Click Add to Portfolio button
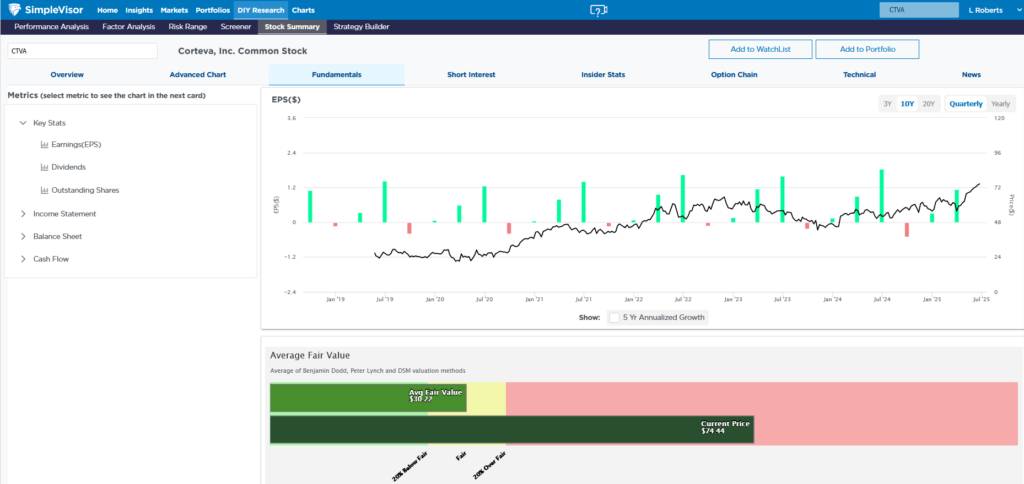The width and height of the screenshot is (1024, 484). (867, 50)
